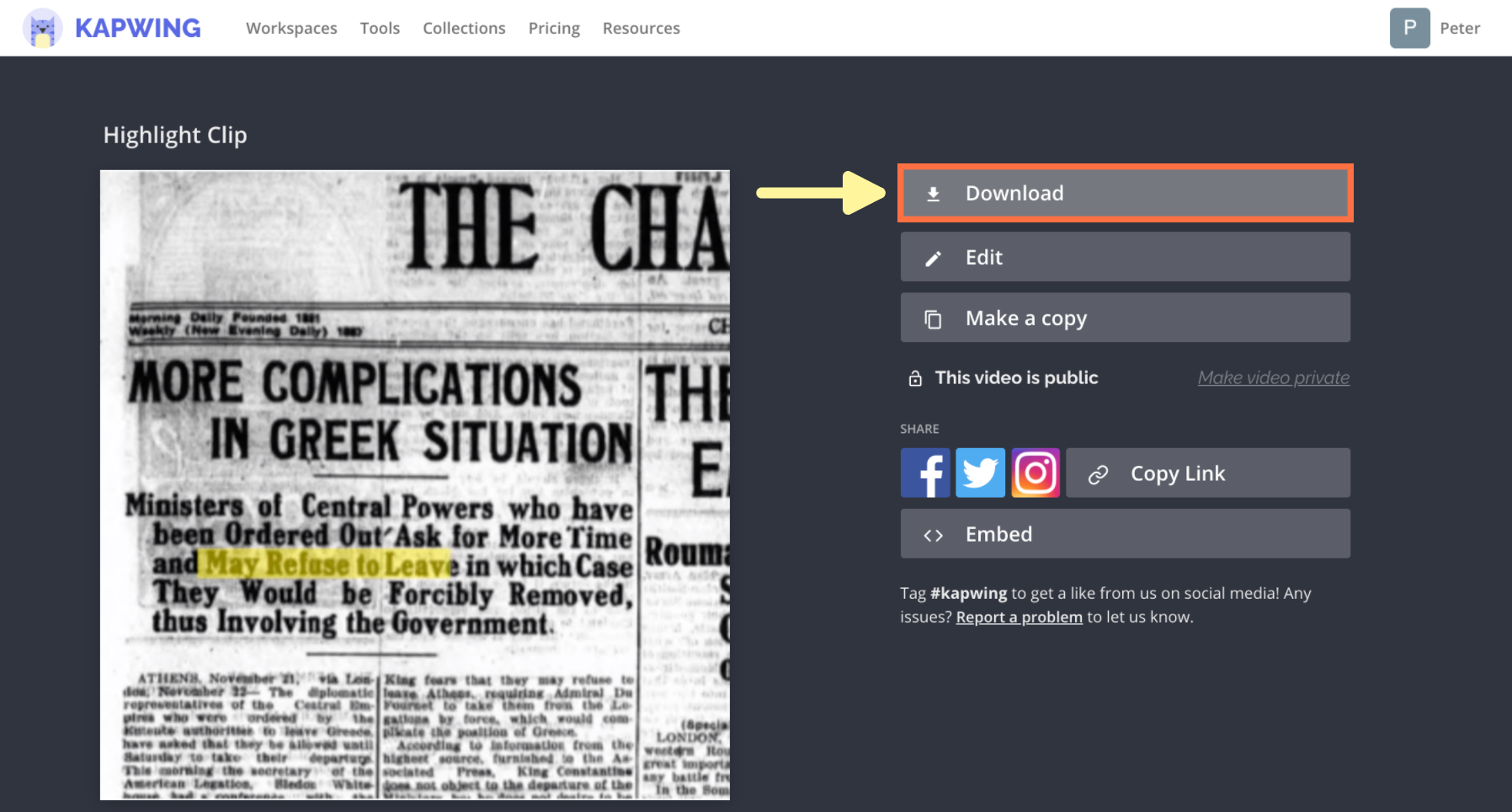Click the lock privacy icon
This screenshot has height=812, width=1512.
click(915, 379)
